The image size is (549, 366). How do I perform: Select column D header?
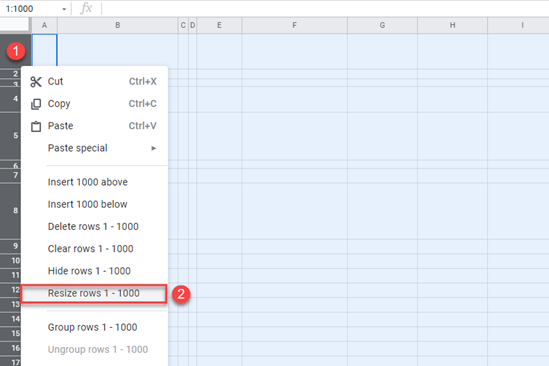pyautogui.click(x=193, y=25)
